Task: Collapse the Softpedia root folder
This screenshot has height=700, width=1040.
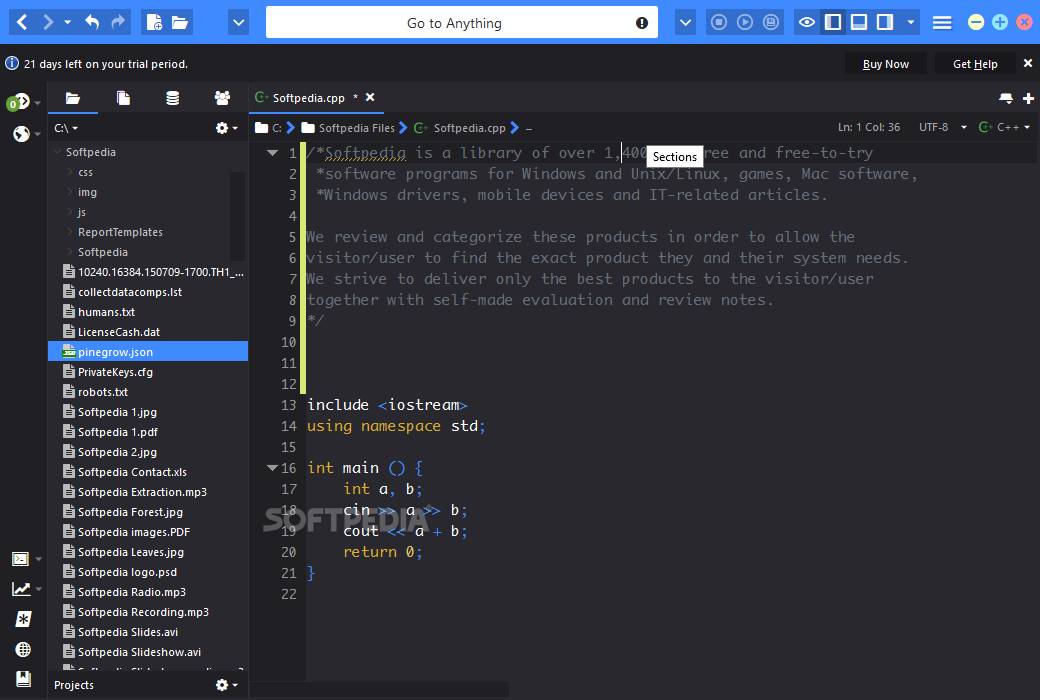Action: pos(58,152)
